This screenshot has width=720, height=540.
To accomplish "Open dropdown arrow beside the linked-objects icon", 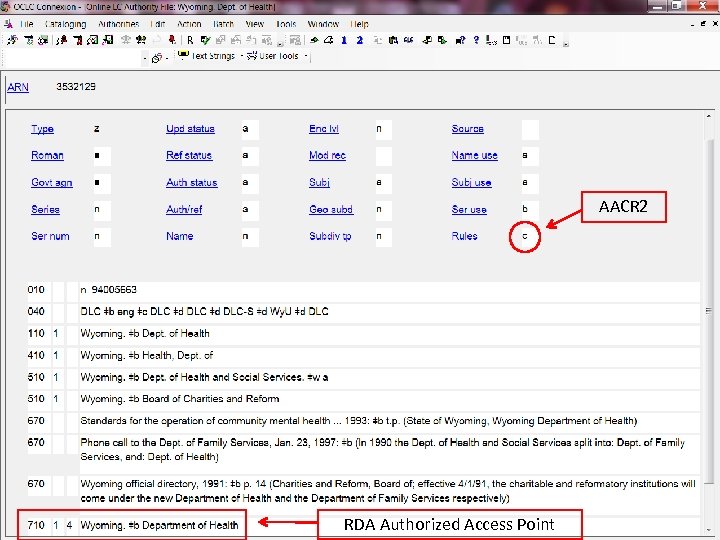I will [x=167, y=58].
